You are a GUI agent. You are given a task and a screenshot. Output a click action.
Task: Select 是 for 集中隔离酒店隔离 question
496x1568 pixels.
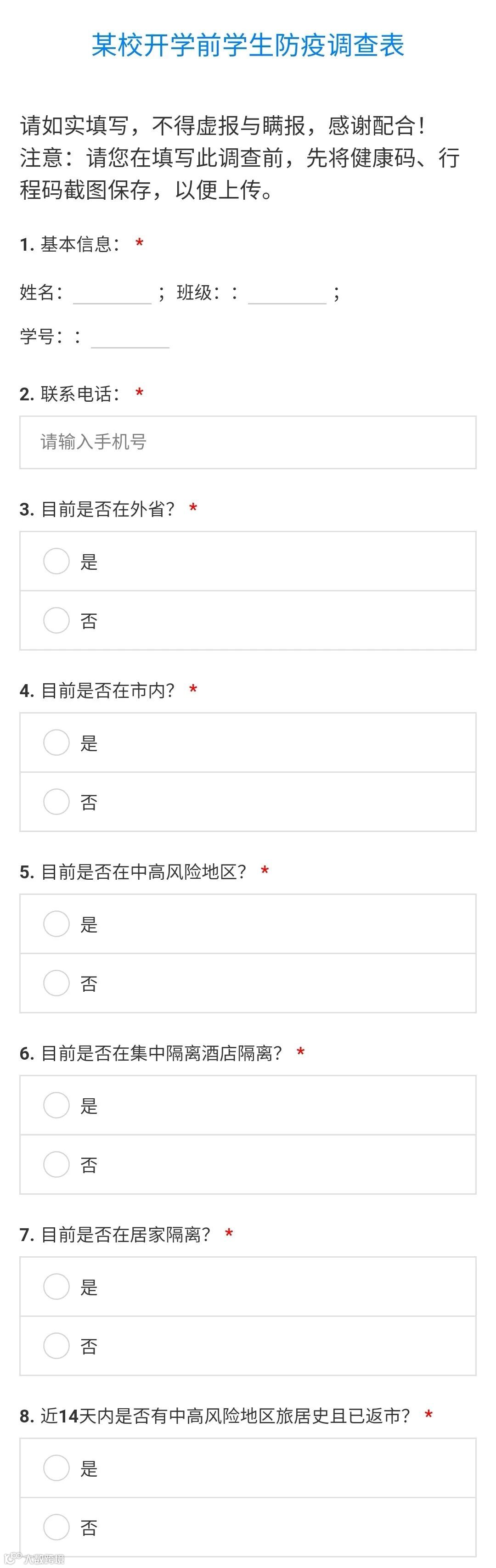point(56,1105)
